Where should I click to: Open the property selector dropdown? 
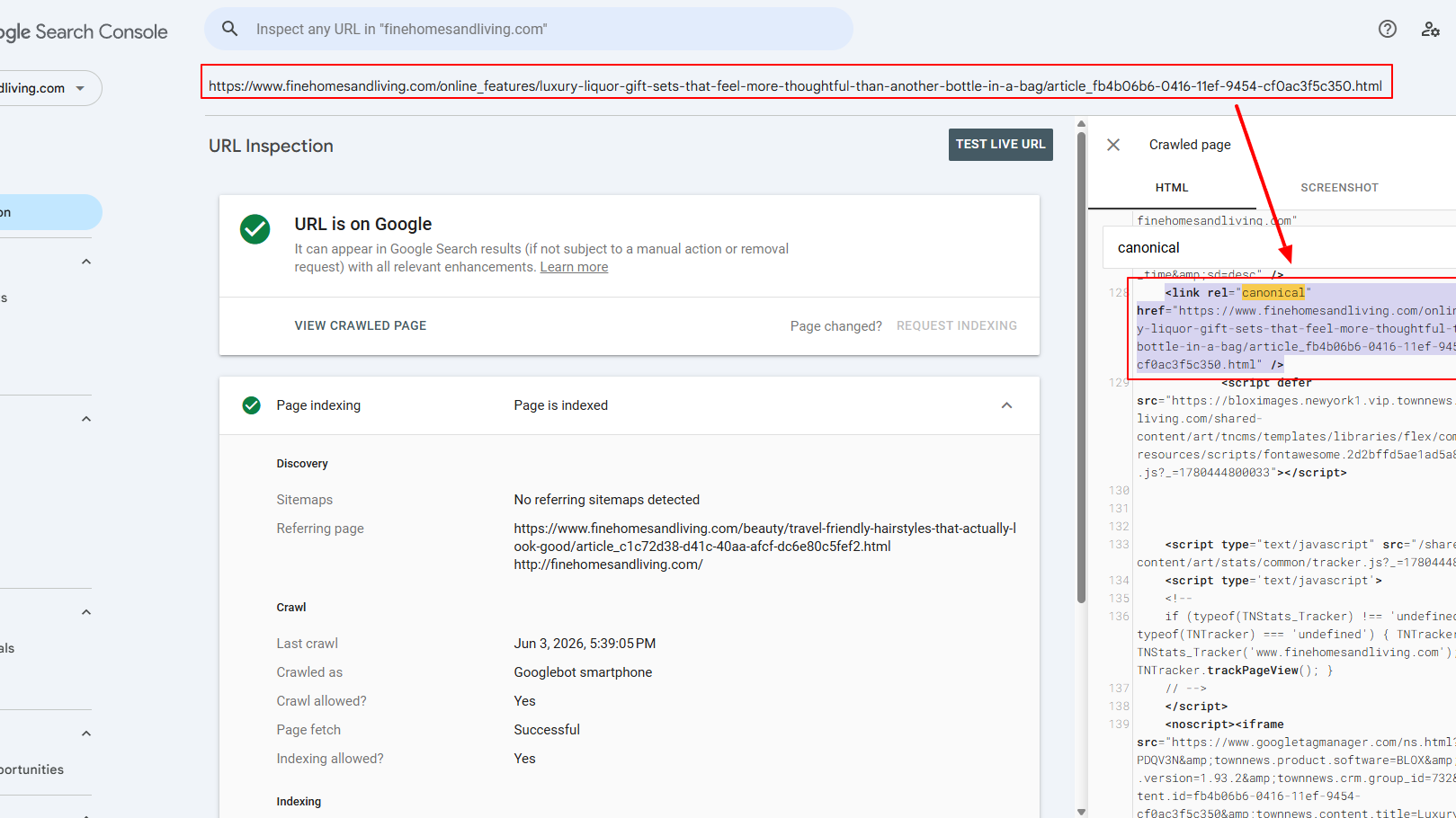click(50, 88)
